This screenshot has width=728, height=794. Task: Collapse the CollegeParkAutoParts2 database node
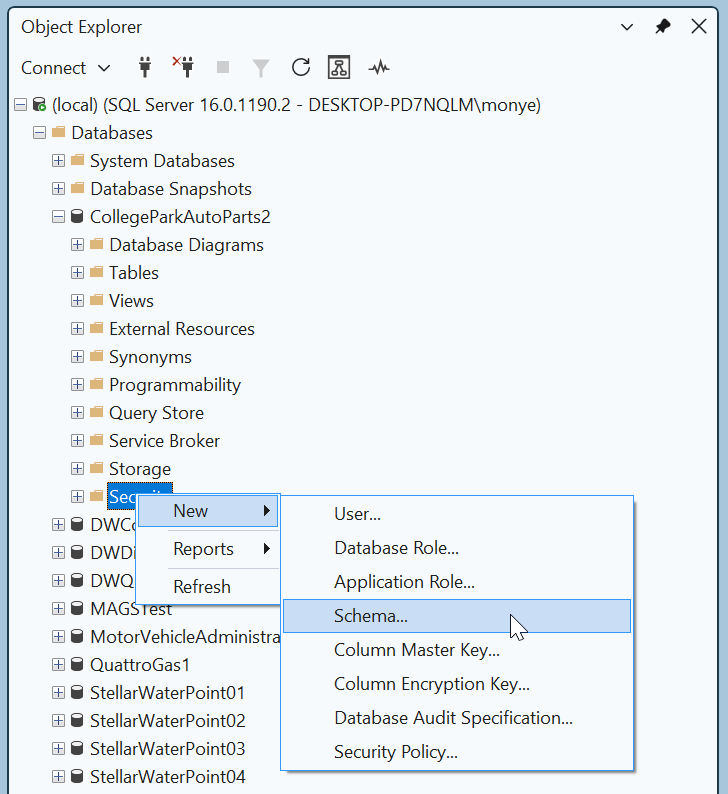[x=58, y=217]
